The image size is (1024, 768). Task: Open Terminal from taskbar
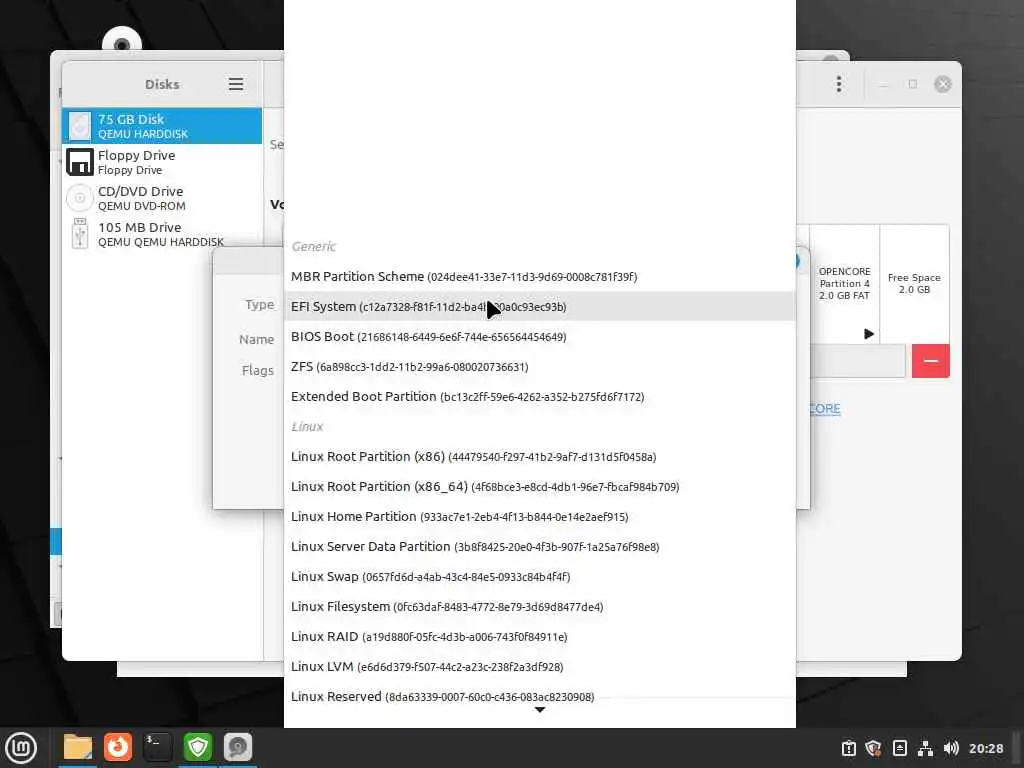pyautogui.click(x=157, y=747)
